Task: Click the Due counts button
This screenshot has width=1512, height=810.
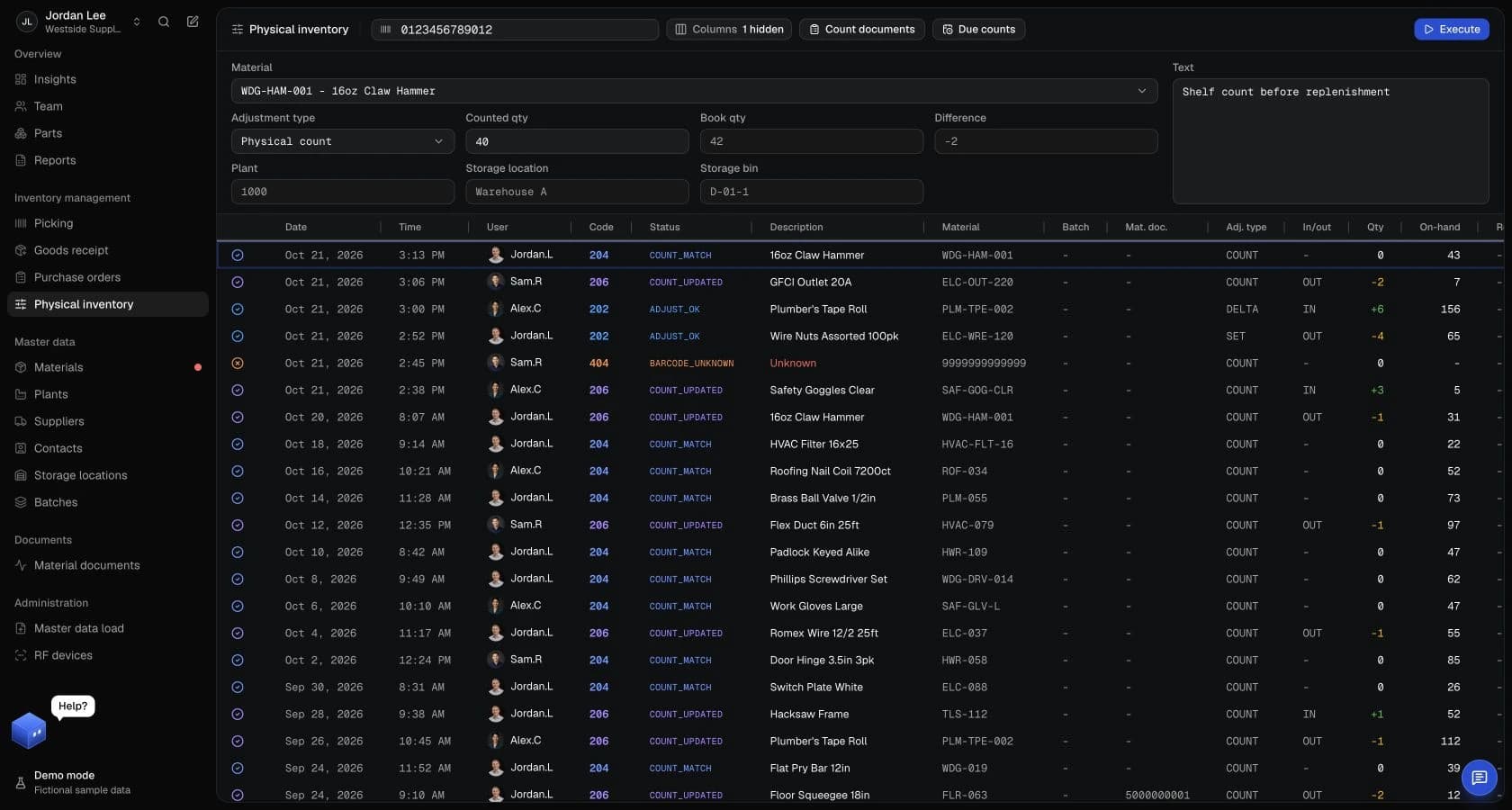Action: point(978,30)
